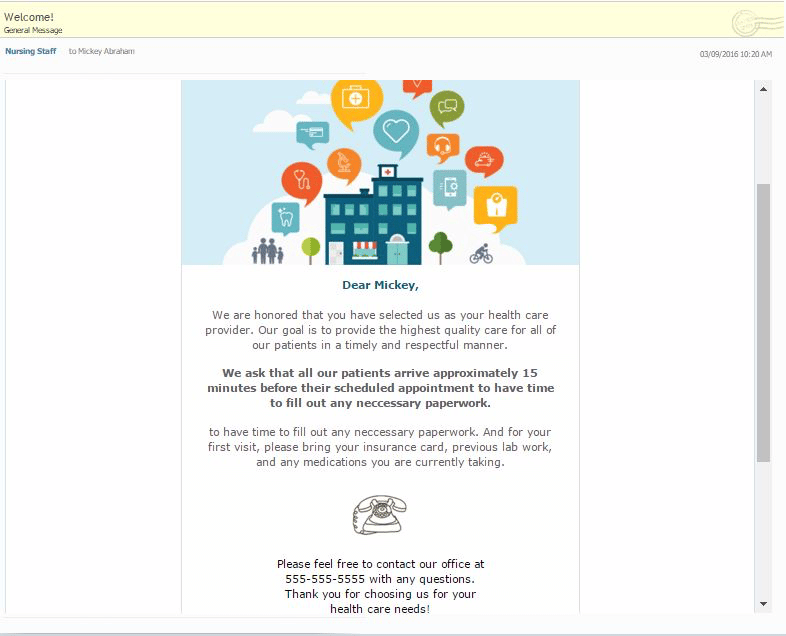This screenshot has height=636, width=786.
Task: Click the insurance card teal bubble icon
Action: pos(313,134)
